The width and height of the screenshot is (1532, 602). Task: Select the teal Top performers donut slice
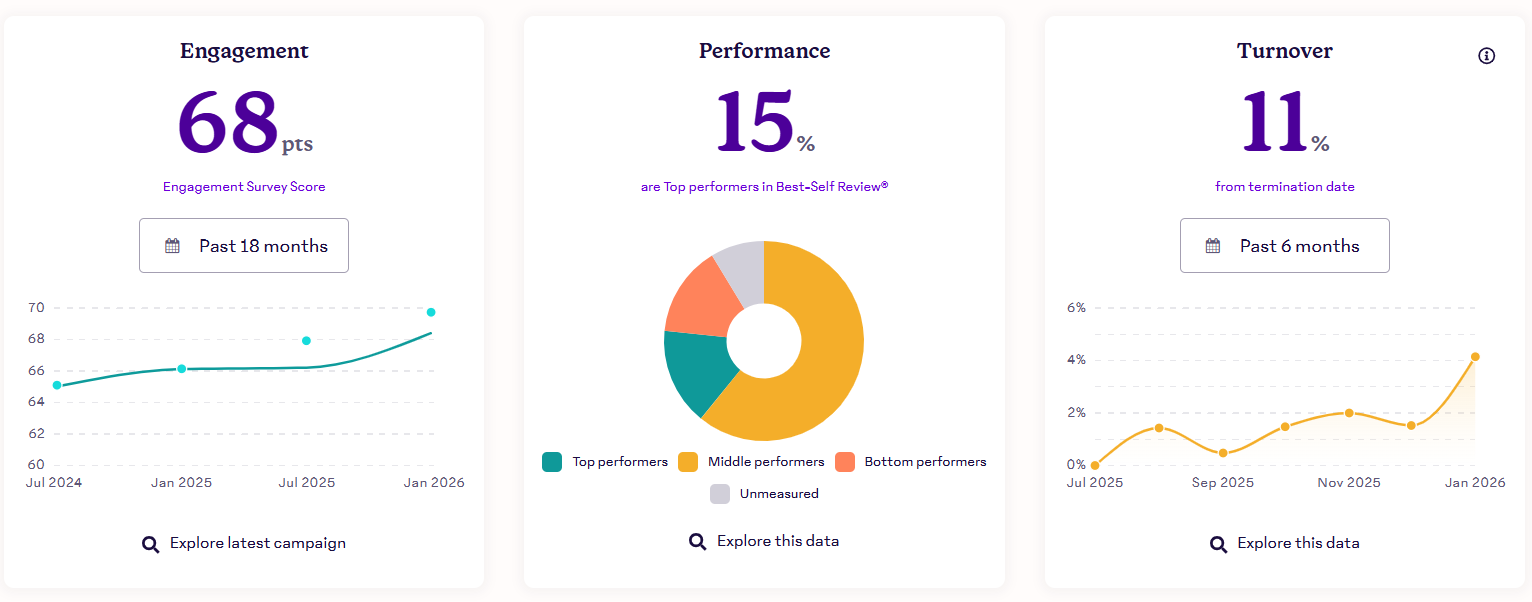[696, 370]
